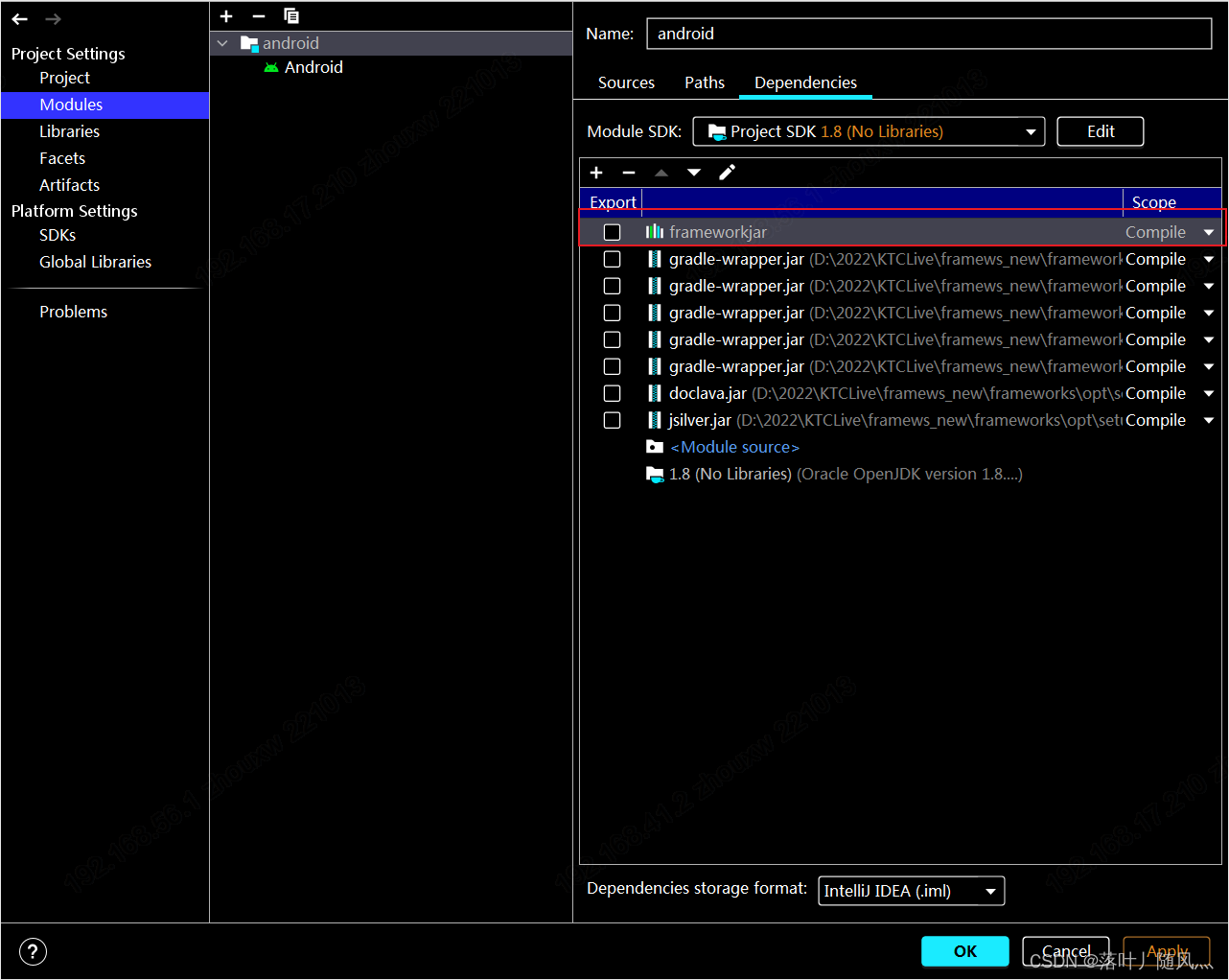Select the doclava.jar dependency row
The width and height of the screenshot is (1229, 980).
[x=901, y=393]
